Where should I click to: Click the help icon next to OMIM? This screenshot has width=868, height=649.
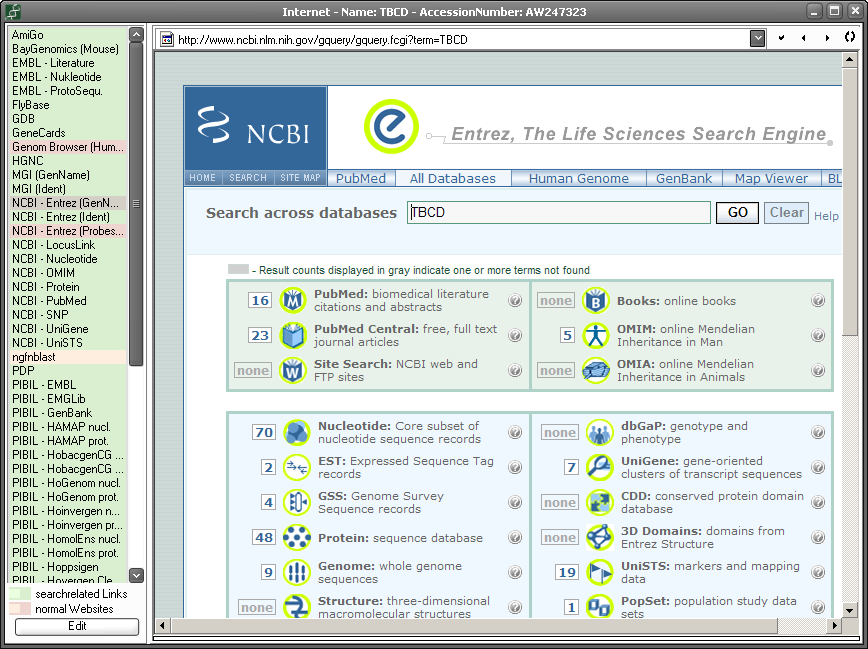click(x=818, y=336)
